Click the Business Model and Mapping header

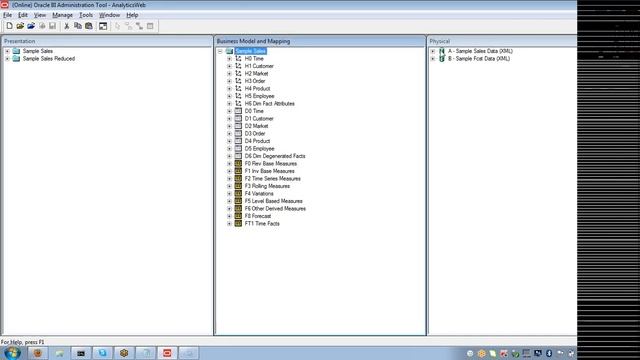[320, 41]
